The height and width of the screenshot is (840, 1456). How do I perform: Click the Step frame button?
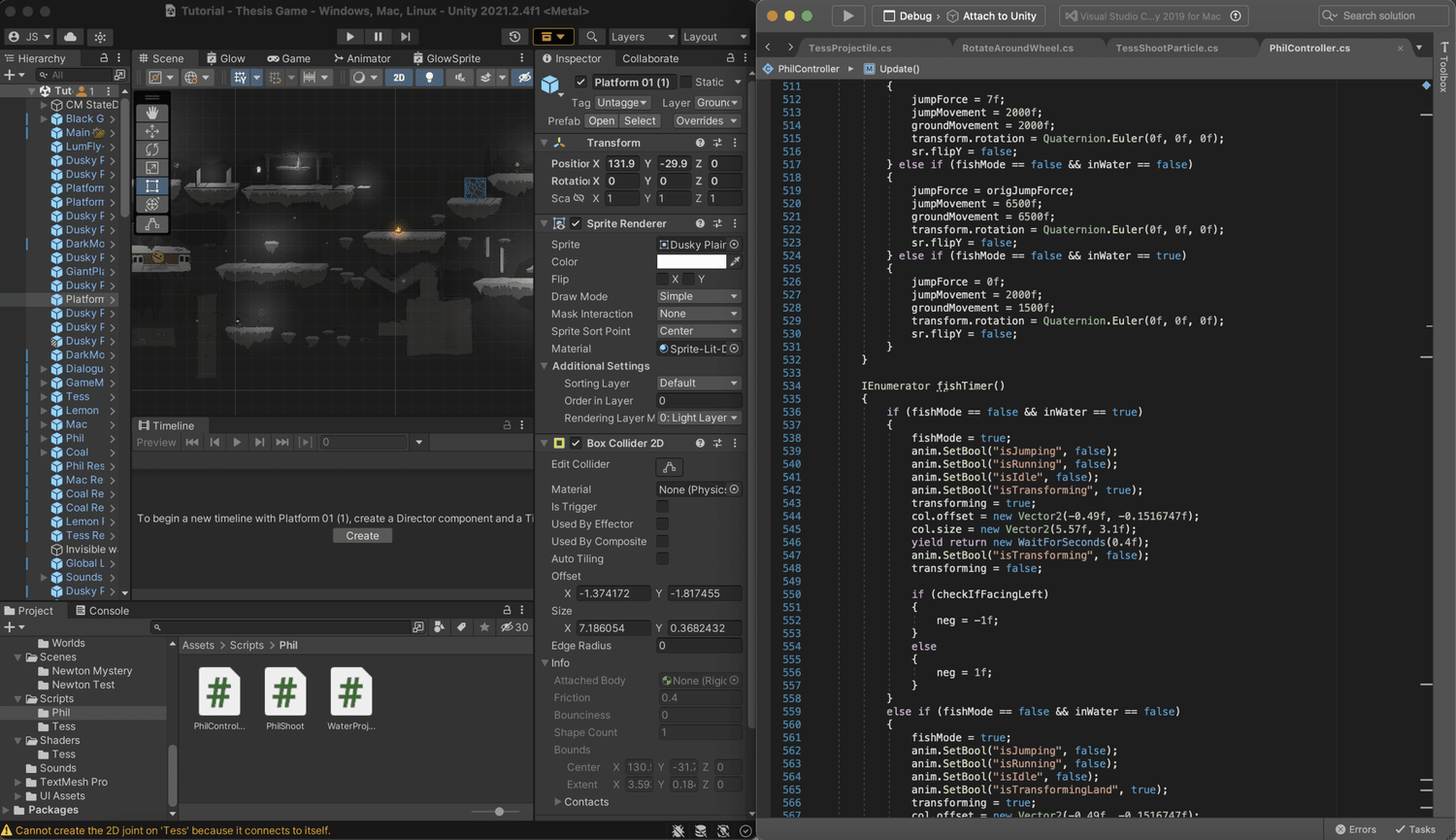(x=406, y=37)
